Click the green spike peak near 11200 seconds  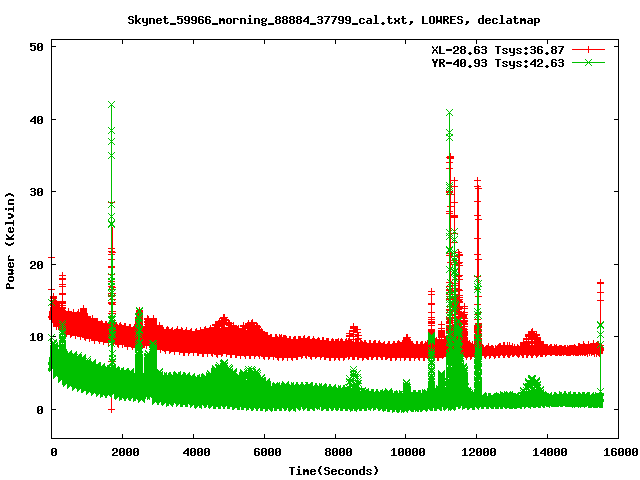[449, 112]
